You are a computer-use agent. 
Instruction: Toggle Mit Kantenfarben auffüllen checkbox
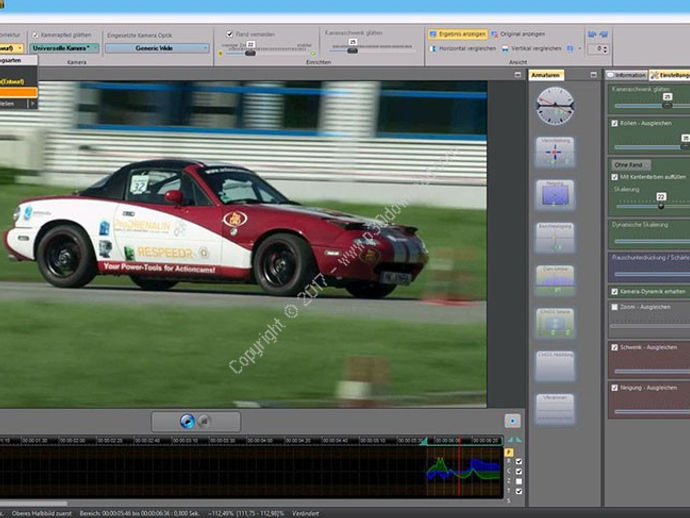coord(614,177)
